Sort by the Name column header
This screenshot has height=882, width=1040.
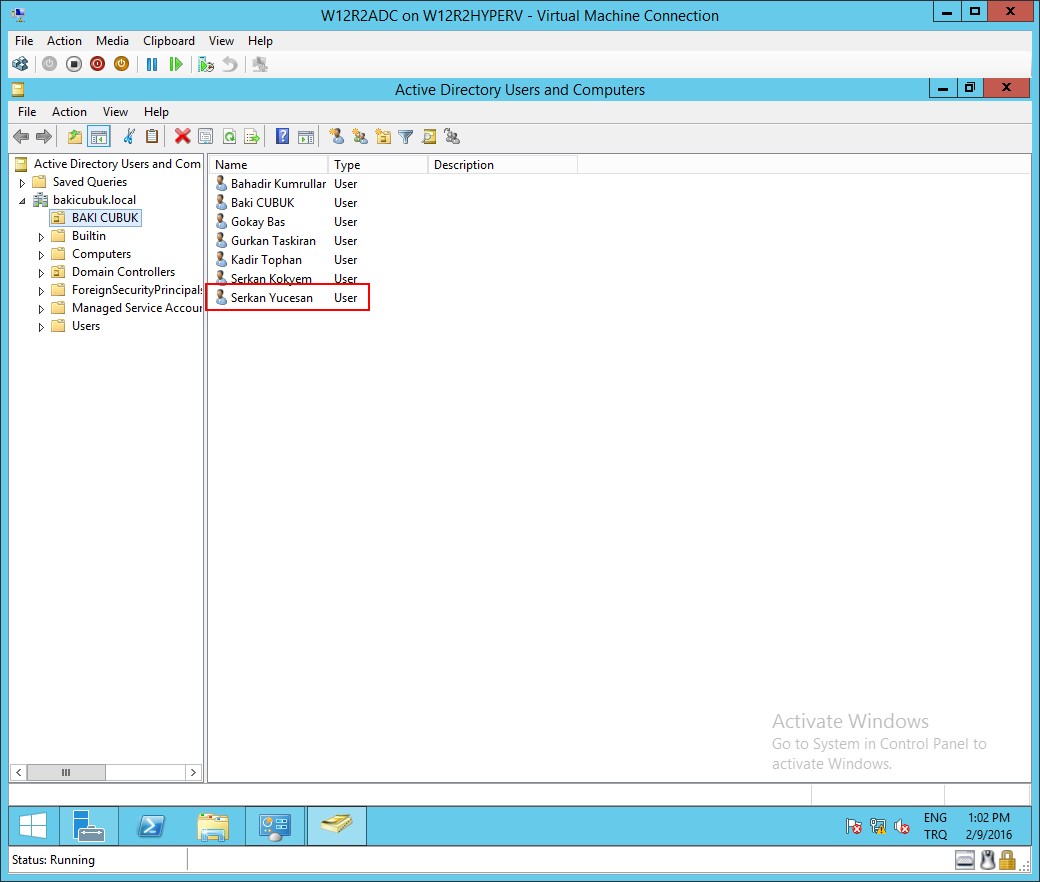point(269,164)
